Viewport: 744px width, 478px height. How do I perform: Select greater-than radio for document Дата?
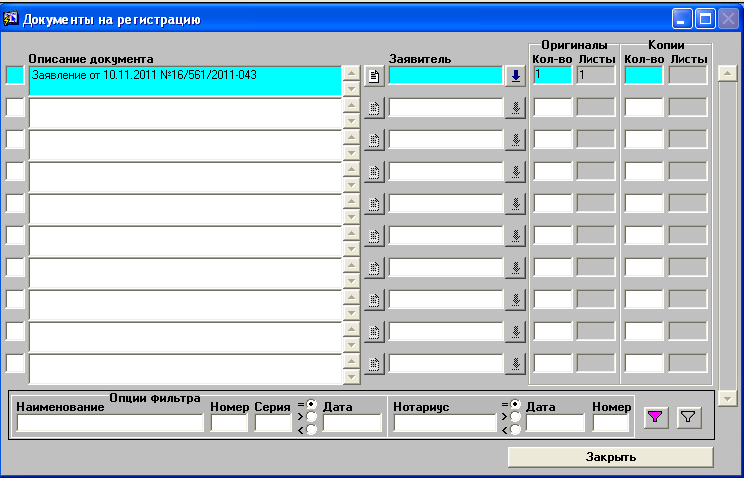tap(312, 417)
